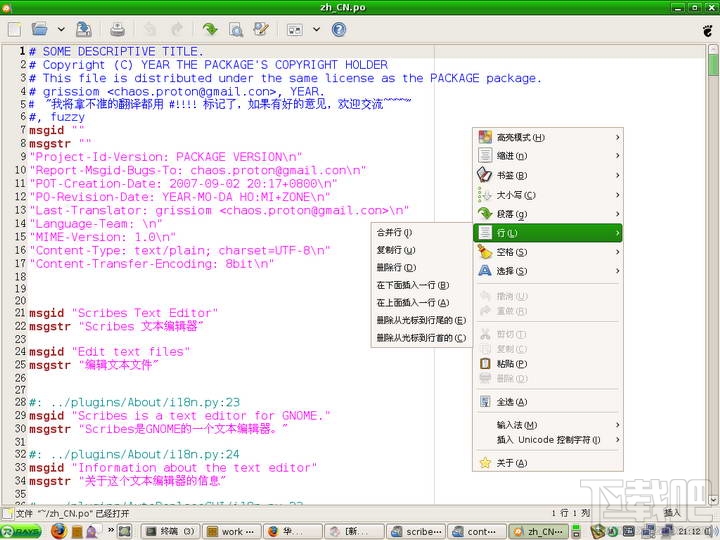Click the broom icon beside 空格
This screenshot has height=540, width=720.
[x=485, y=252]
